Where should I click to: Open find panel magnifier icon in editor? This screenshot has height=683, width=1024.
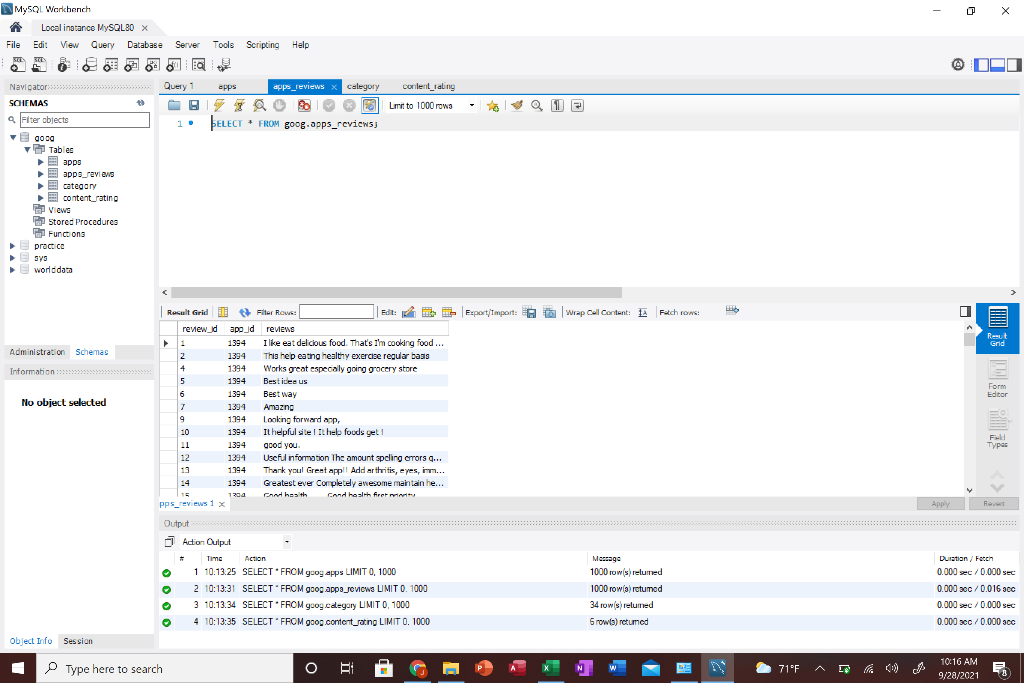pos(537,105)
